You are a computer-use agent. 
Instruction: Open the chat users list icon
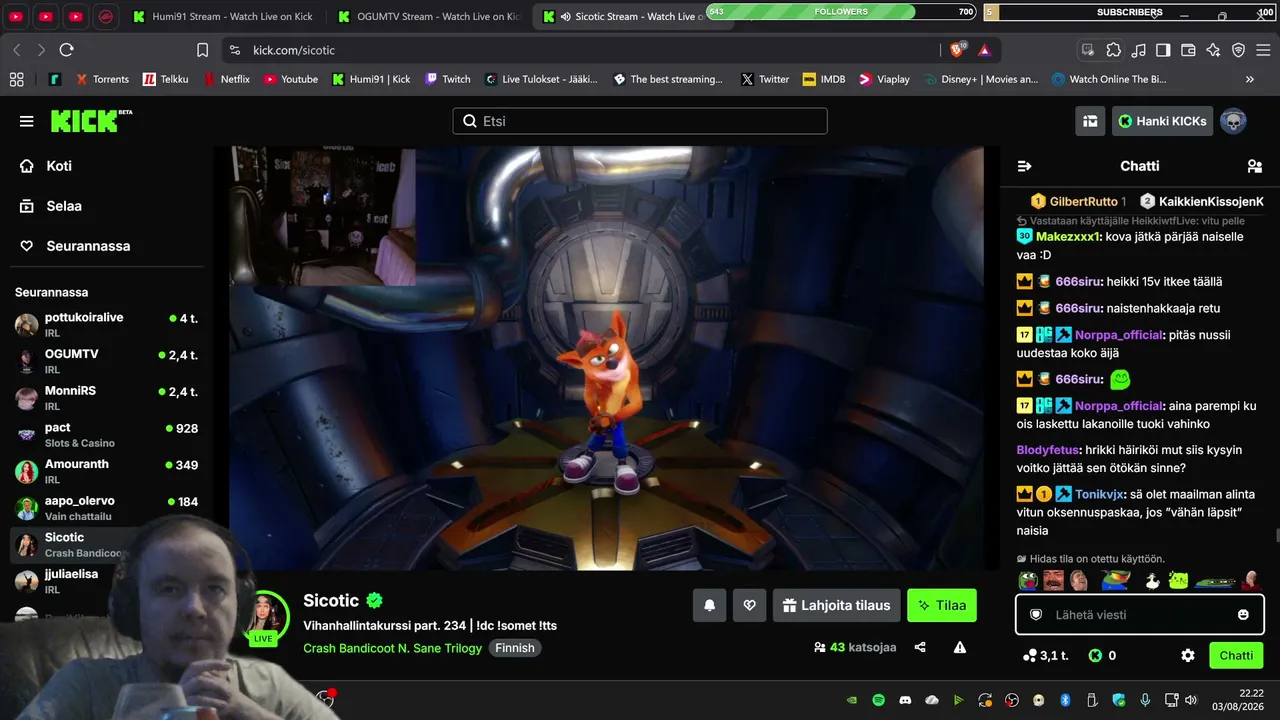point(1254,166)
